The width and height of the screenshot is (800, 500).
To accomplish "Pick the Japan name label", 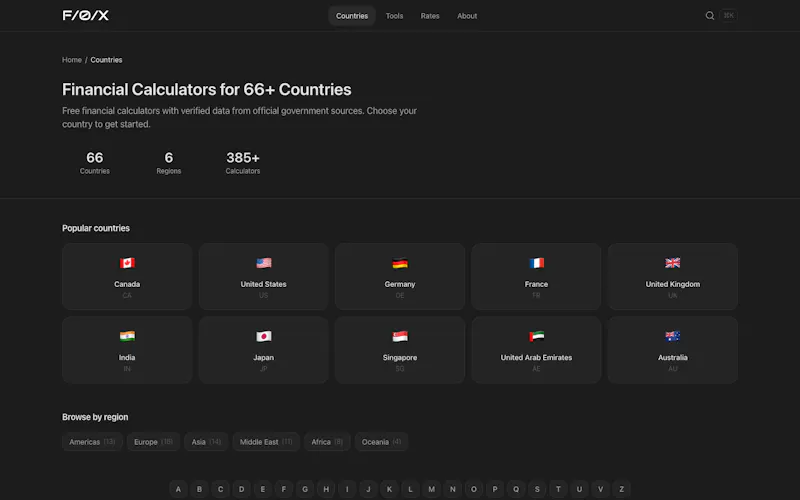I will click(x=264, y=358).
